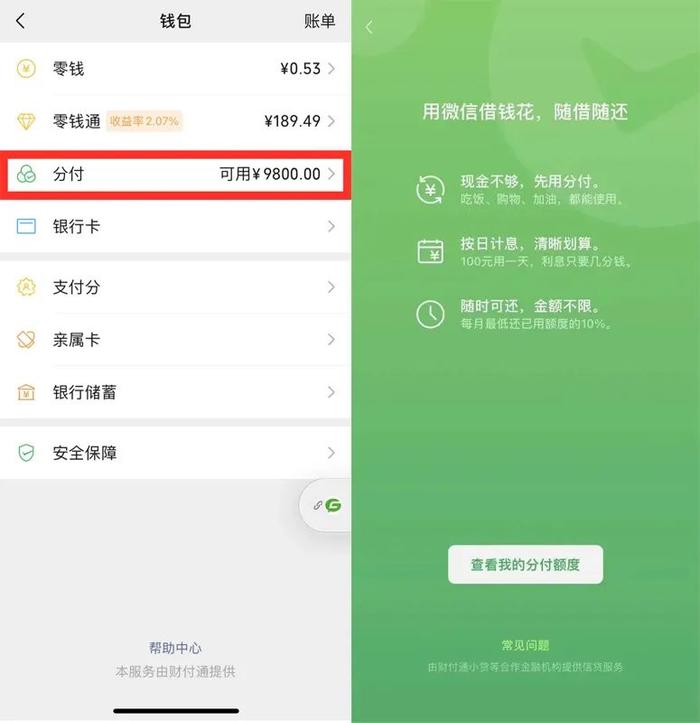Open the 常见问题 FAQ link
Viewport: 700px width, 723px height.
click(525, 645)
